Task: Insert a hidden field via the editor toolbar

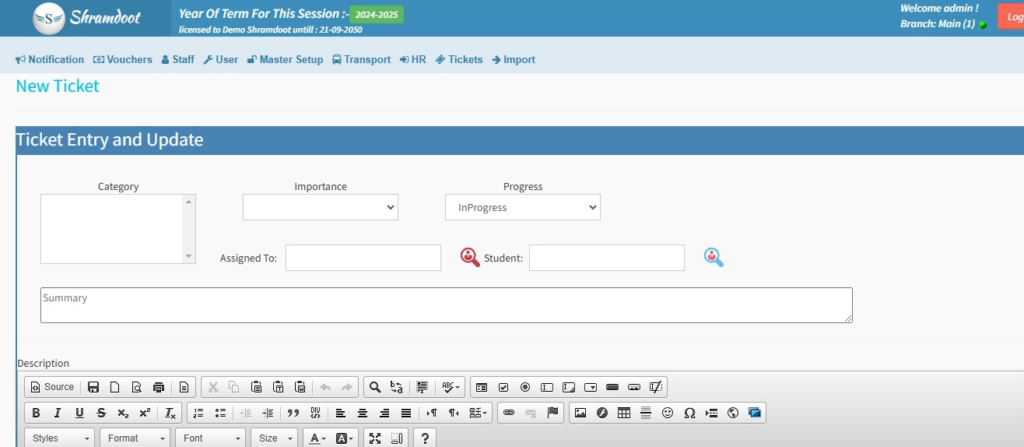Action: 656,387
